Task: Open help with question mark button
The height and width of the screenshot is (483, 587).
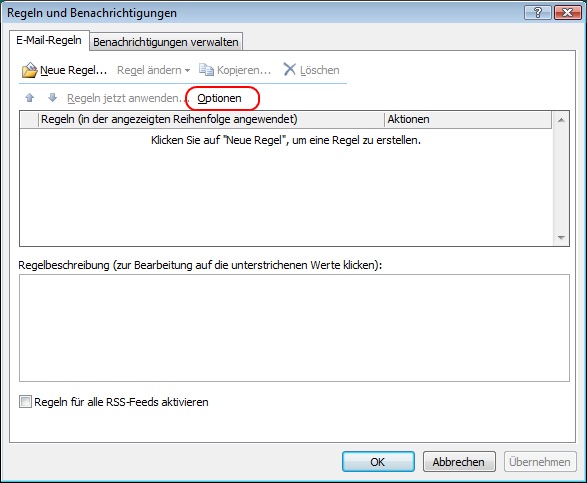Action: click(538, 13)
